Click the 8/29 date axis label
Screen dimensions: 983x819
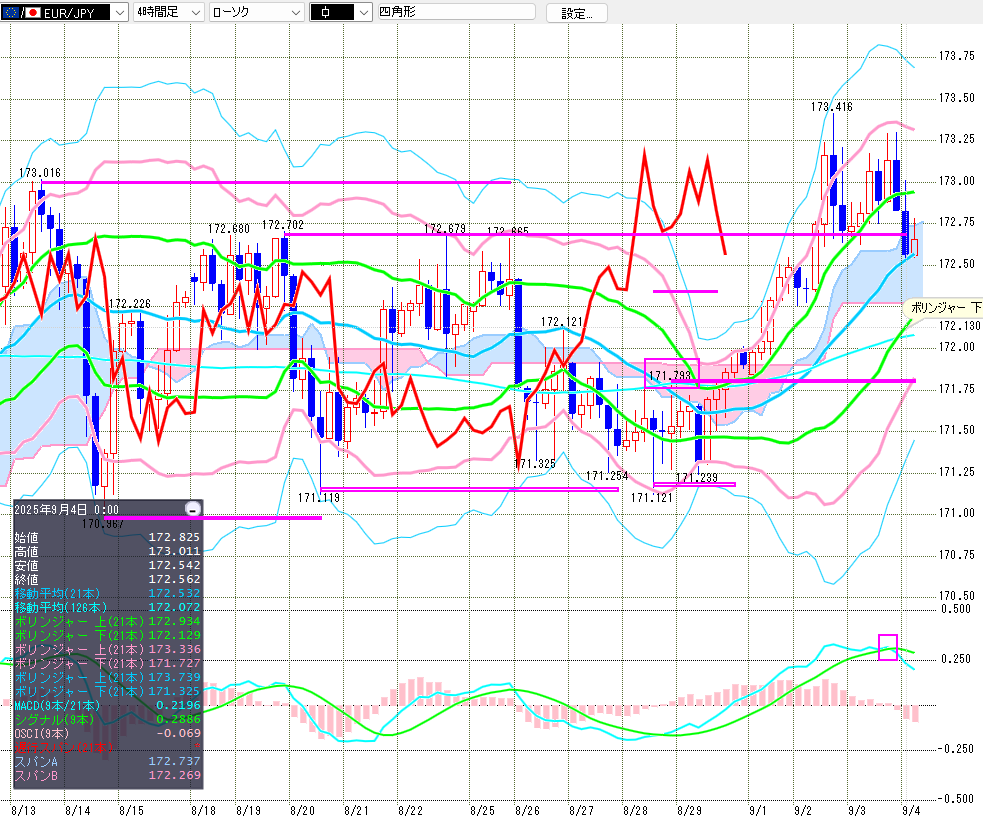tap(689, 810)
